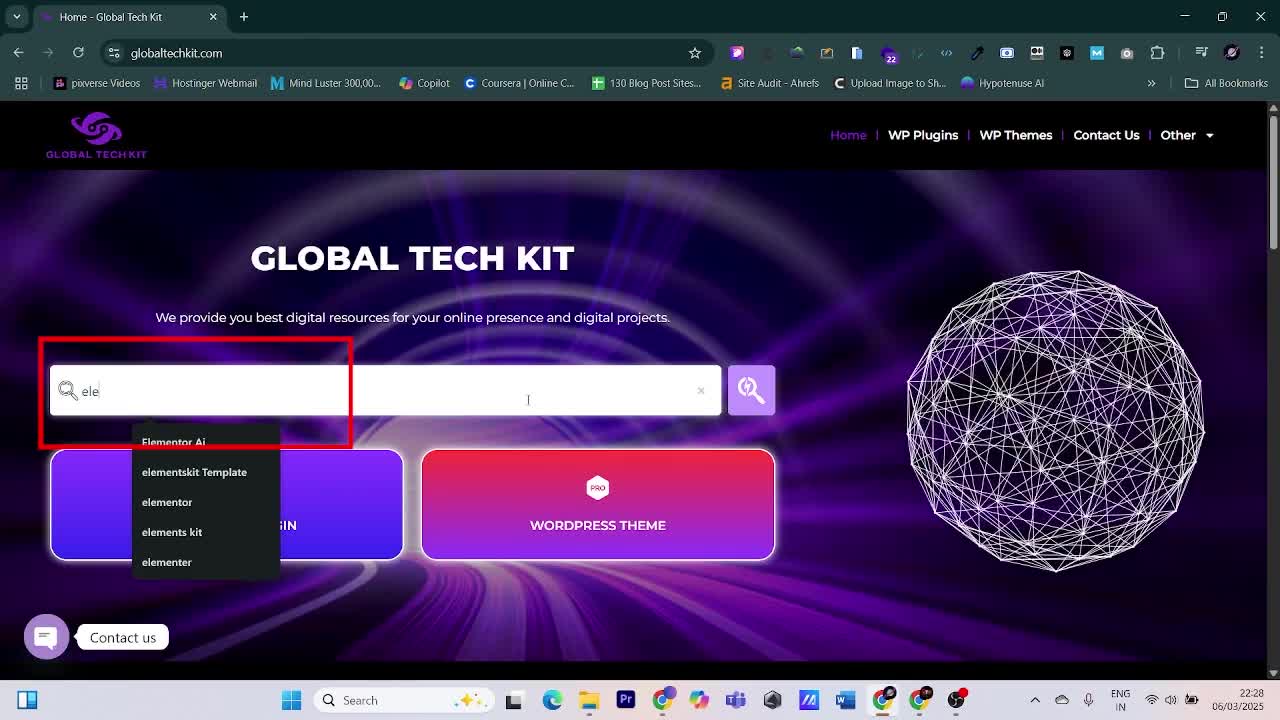Open the Hostinger Webmail bookmark
Image resolution: width=1280 pixels, height=720 pixels.
pos(205,83)
